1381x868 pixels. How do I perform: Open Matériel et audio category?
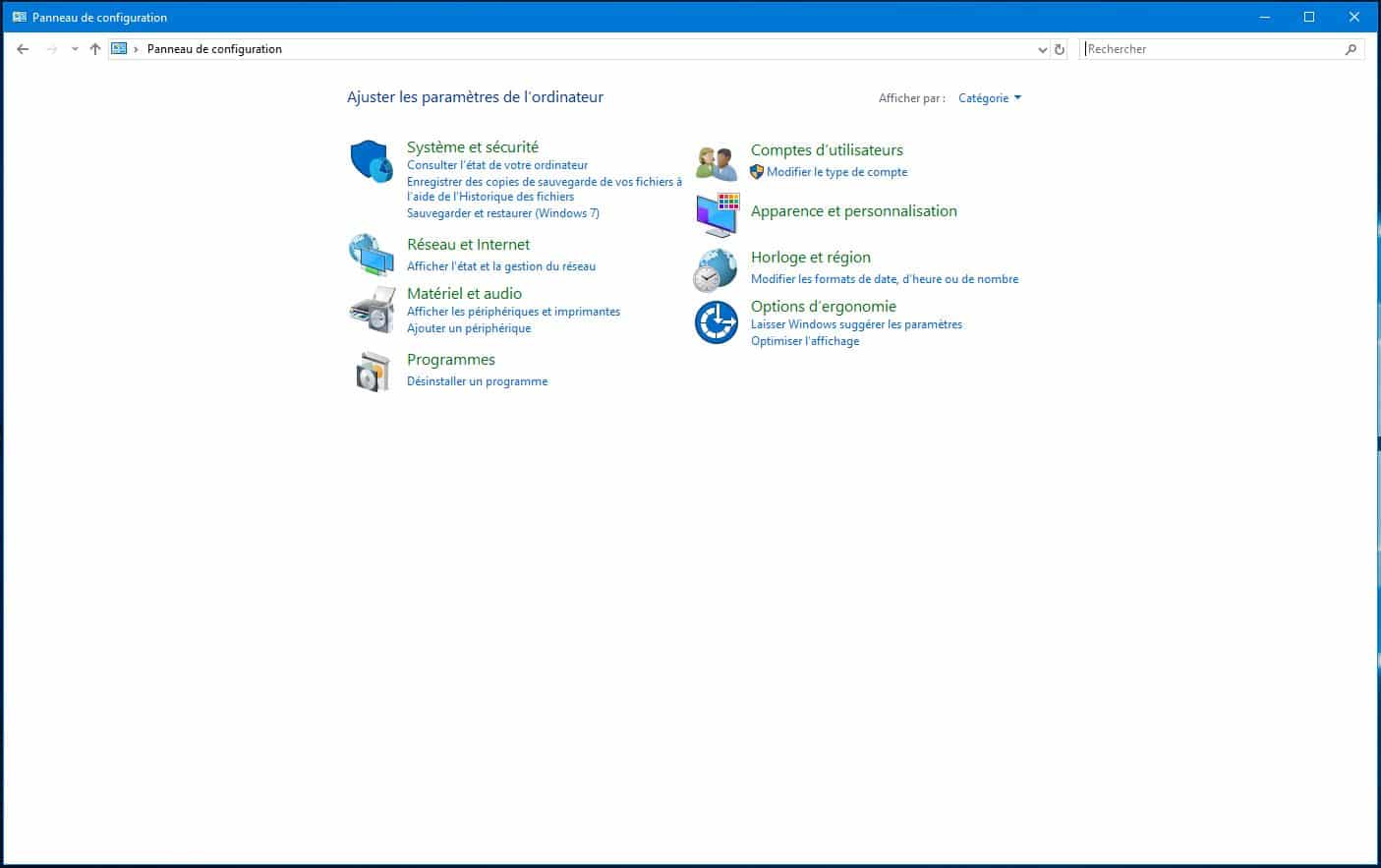coord(464,294)
